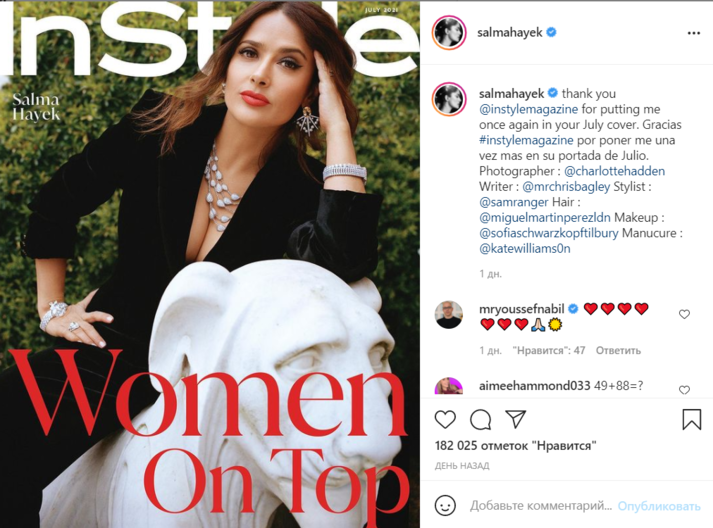Viewport: 713px width, 528px height.
Task: Share the post with the paper plane icon
Action: 516,419
